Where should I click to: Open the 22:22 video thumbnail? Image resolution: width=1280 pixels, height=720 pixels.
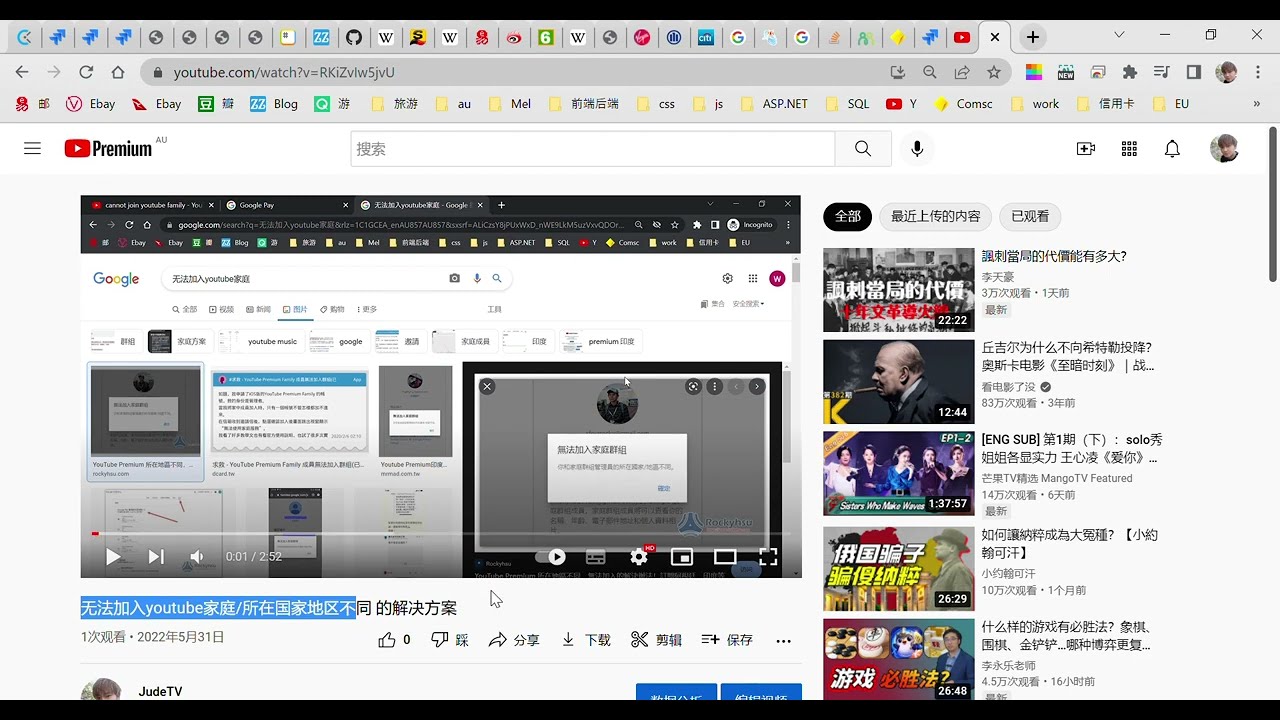coord(898,290)
